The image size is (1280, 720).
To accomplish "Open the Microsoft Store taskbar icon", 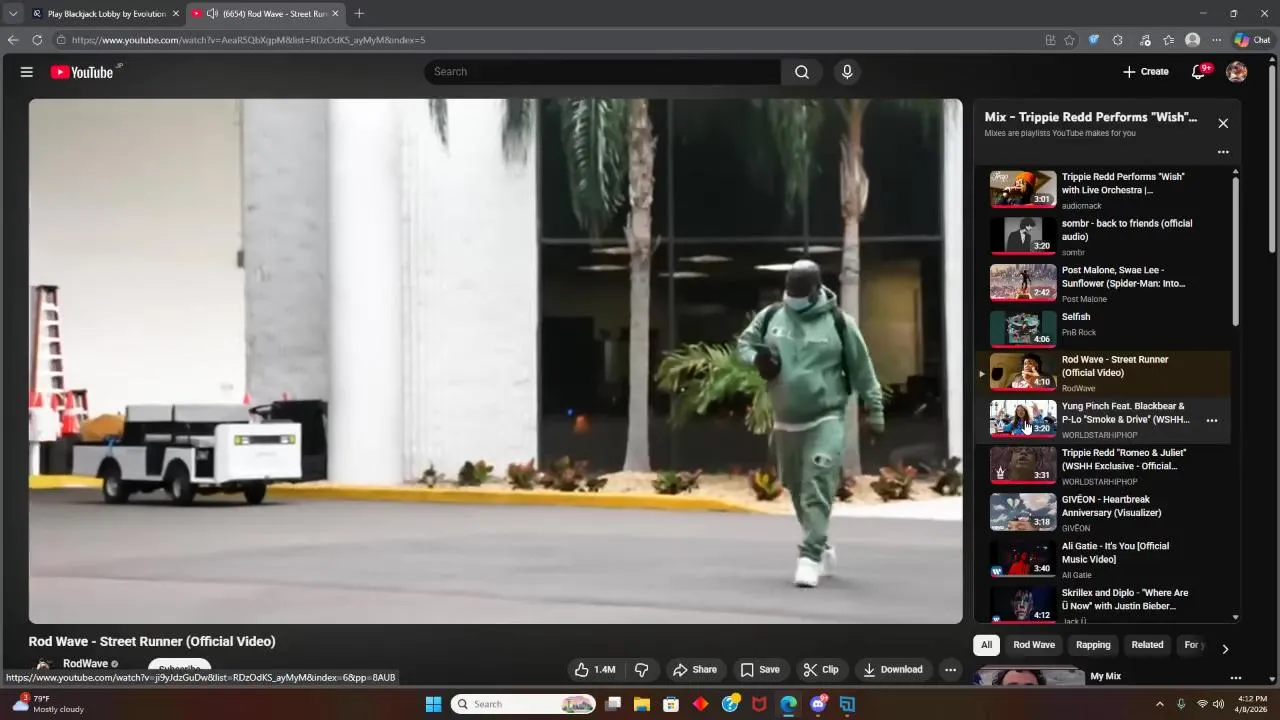I will pos(671,704).
